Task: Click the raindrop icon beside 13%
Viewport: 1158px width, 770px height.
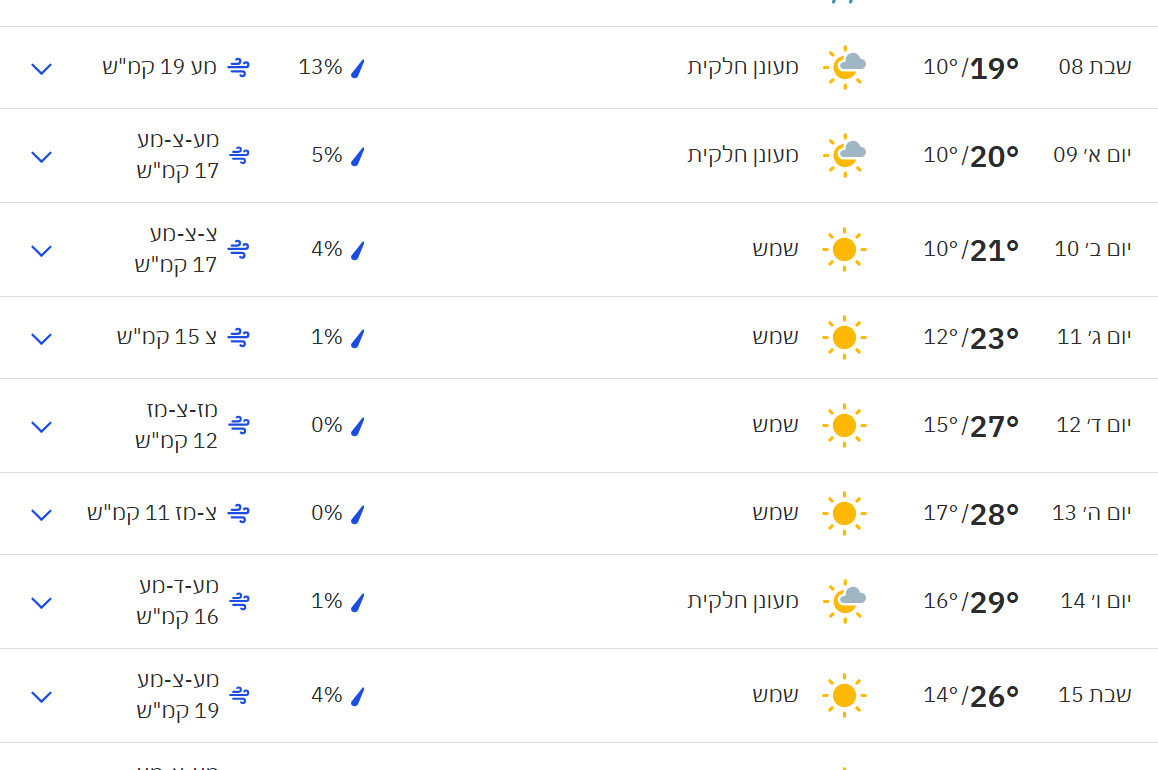Action: (x=357, y=68)
